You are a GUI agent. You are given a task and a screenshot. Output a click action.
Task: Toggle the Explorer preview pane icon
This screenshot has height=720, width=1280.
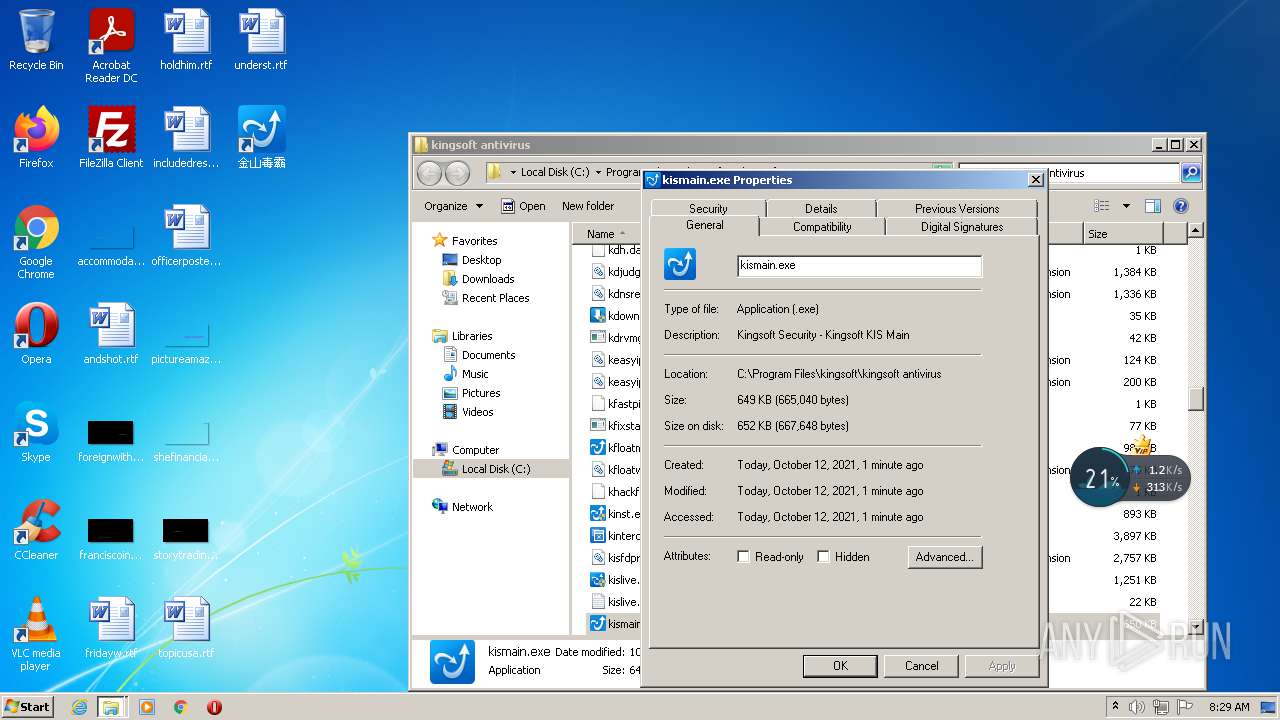pos(1152,206)
